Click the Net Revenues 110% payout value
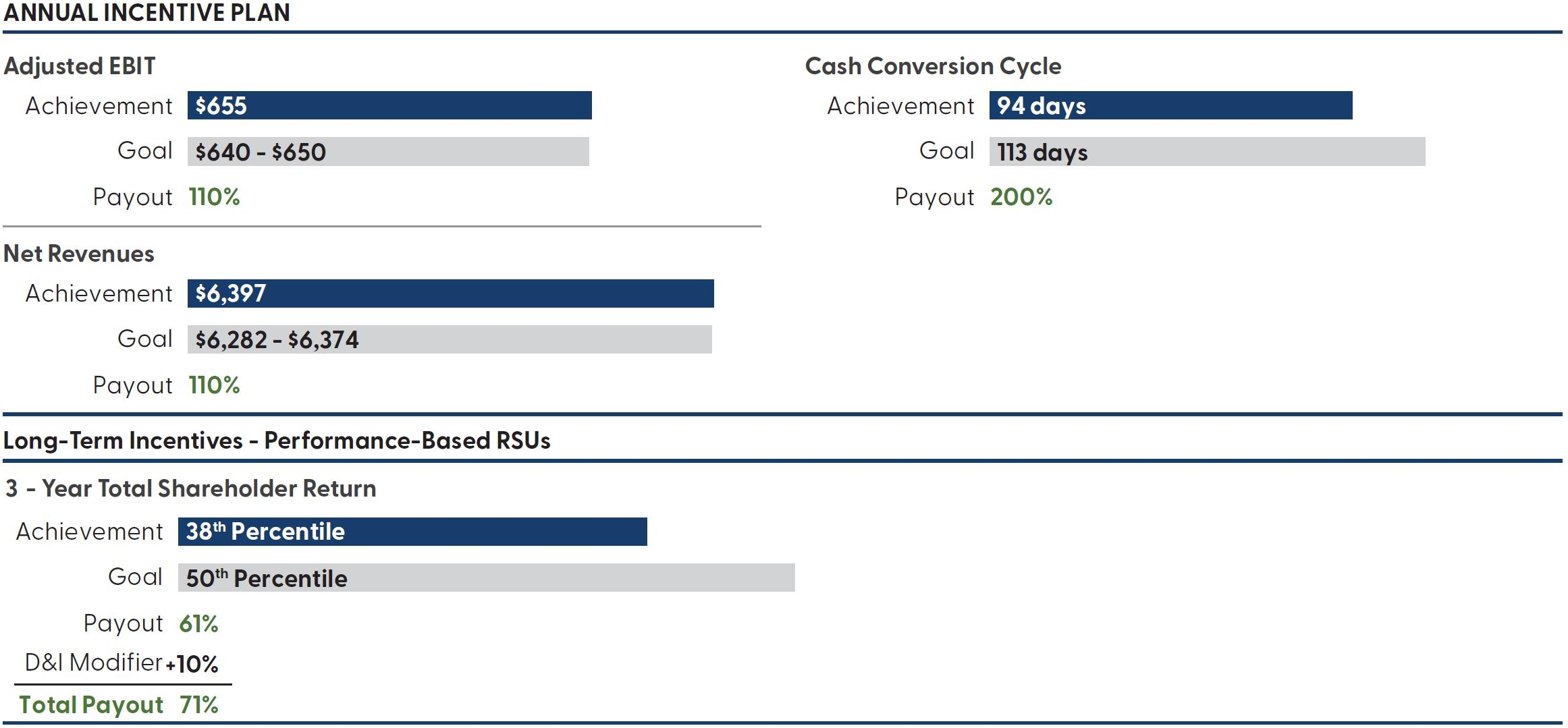The width and height of the screenshot is (1568, 728). click(214, 385)
